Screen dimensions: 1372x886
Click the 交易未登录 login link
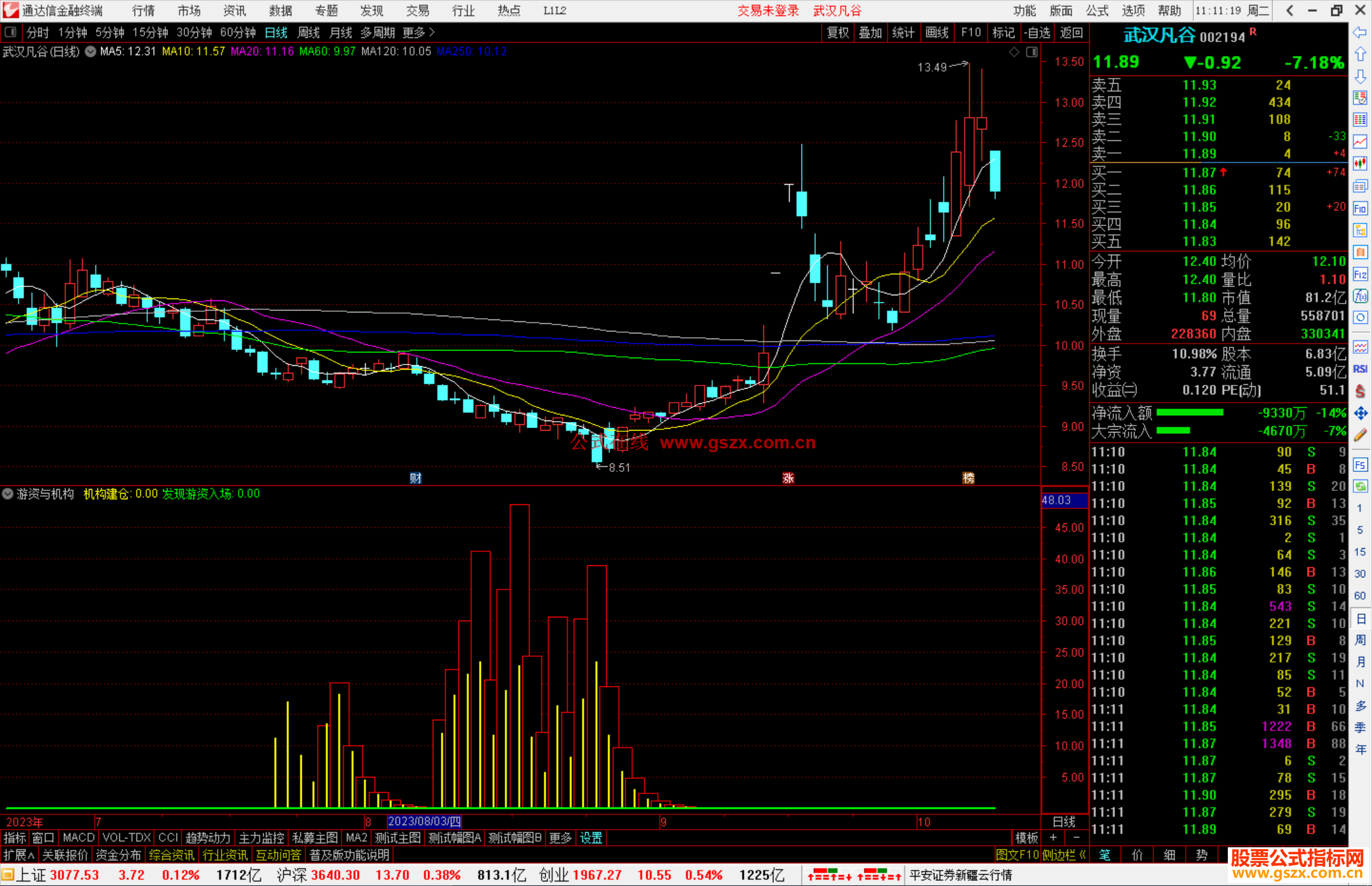[x=768, y=11]
